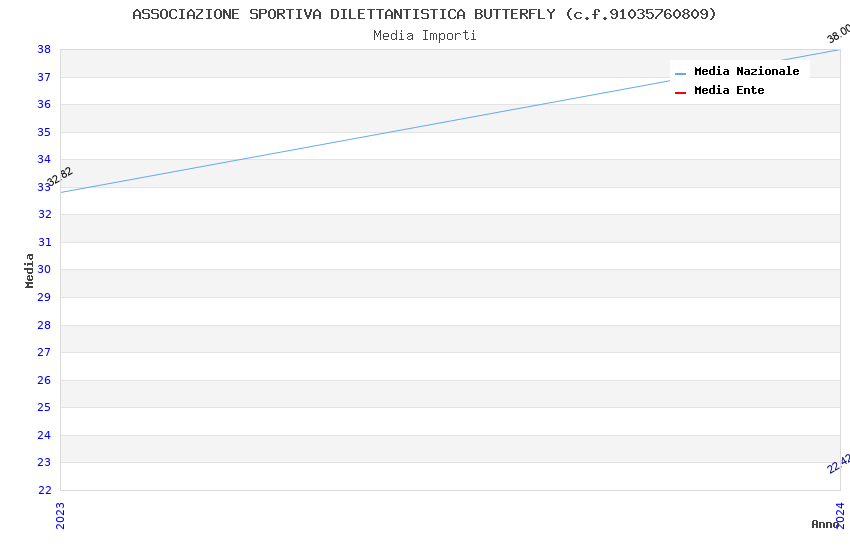Click the 35 y-axis tick label
This screenshot has height=550, width=850.
pyautogui.click(x=44, y=132)
